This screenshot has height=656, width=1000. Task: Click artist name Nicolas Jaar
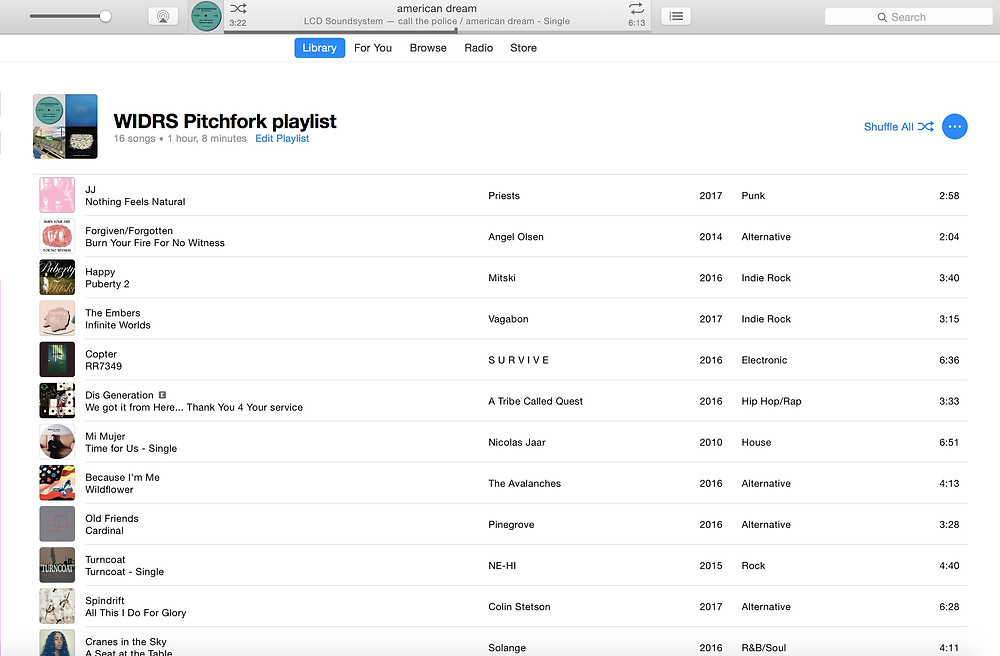click(517, 442)
